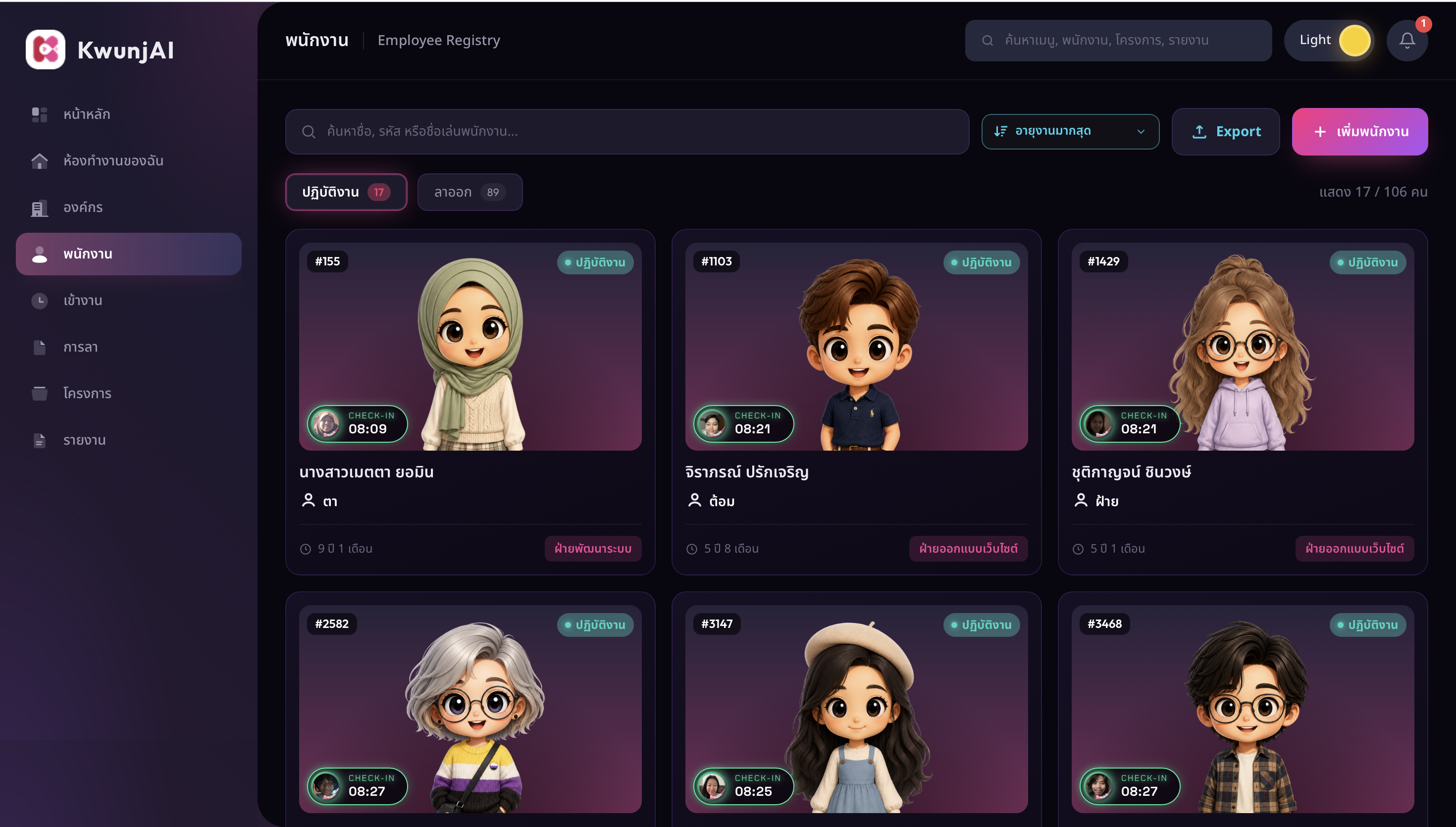This screenshot has width=1456, height=827.
Task: Go to โครงการ in the sidebar
Action: [129, 394]
